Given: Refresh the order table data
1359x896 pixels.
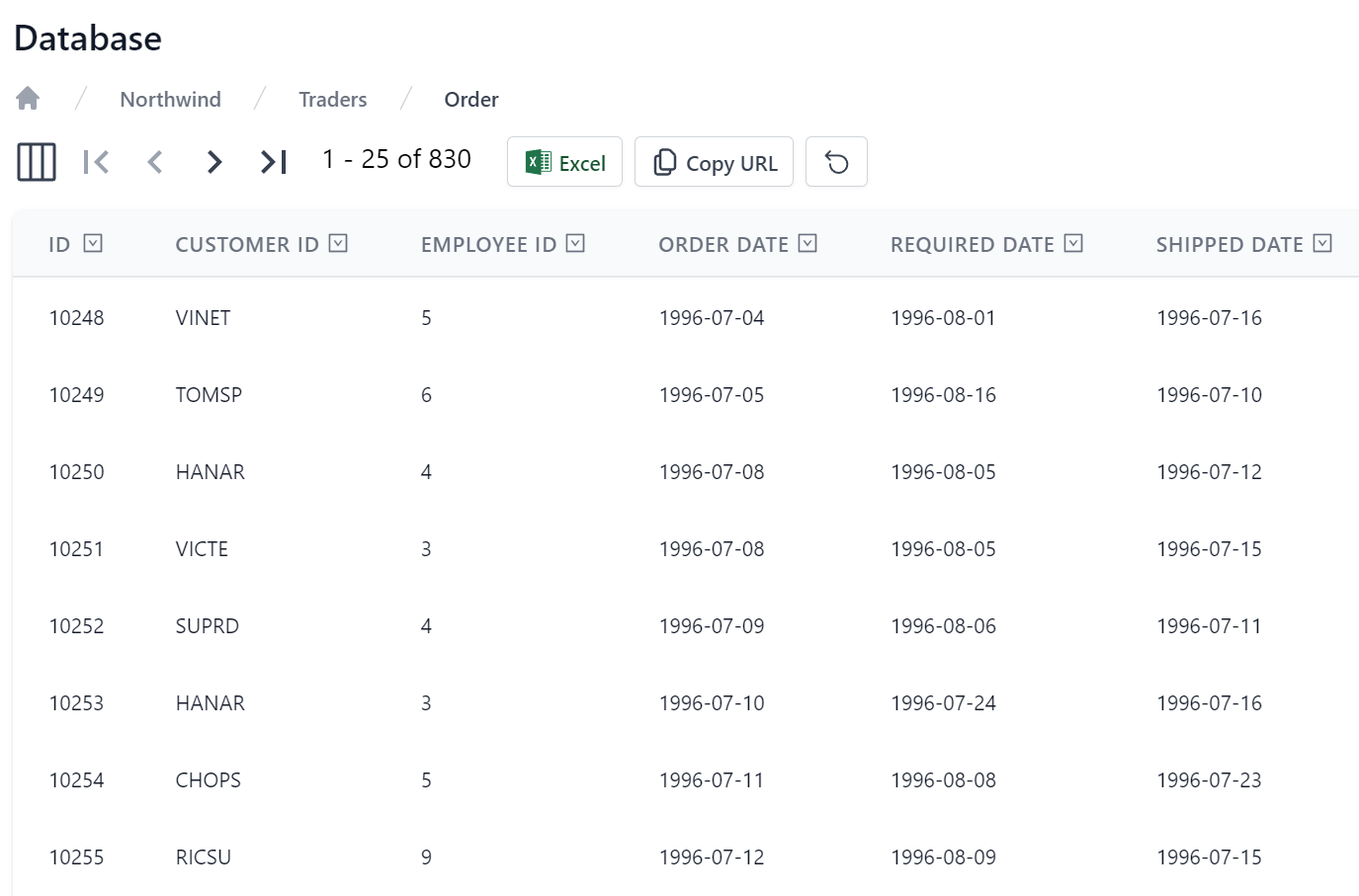Looking at the screenshot, I should click(836, 161).
